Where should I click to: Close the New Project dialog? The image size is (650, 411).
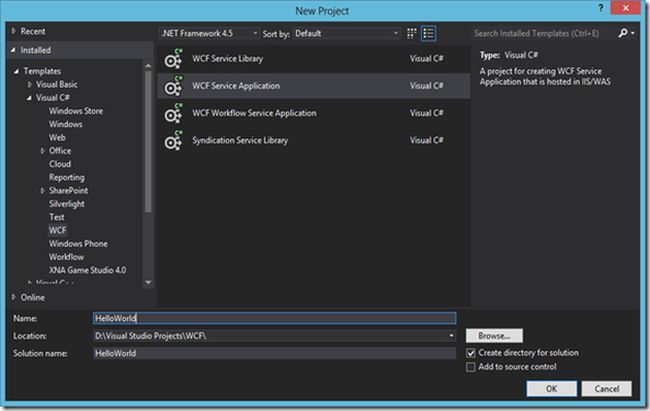click(626, 8)
